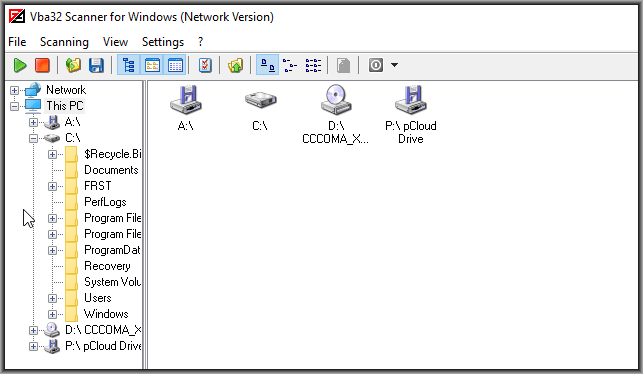The height and width of the screenshot is (374, 643).
Task: Collapse the This PC tree node
Action: [x=14, y=106]
